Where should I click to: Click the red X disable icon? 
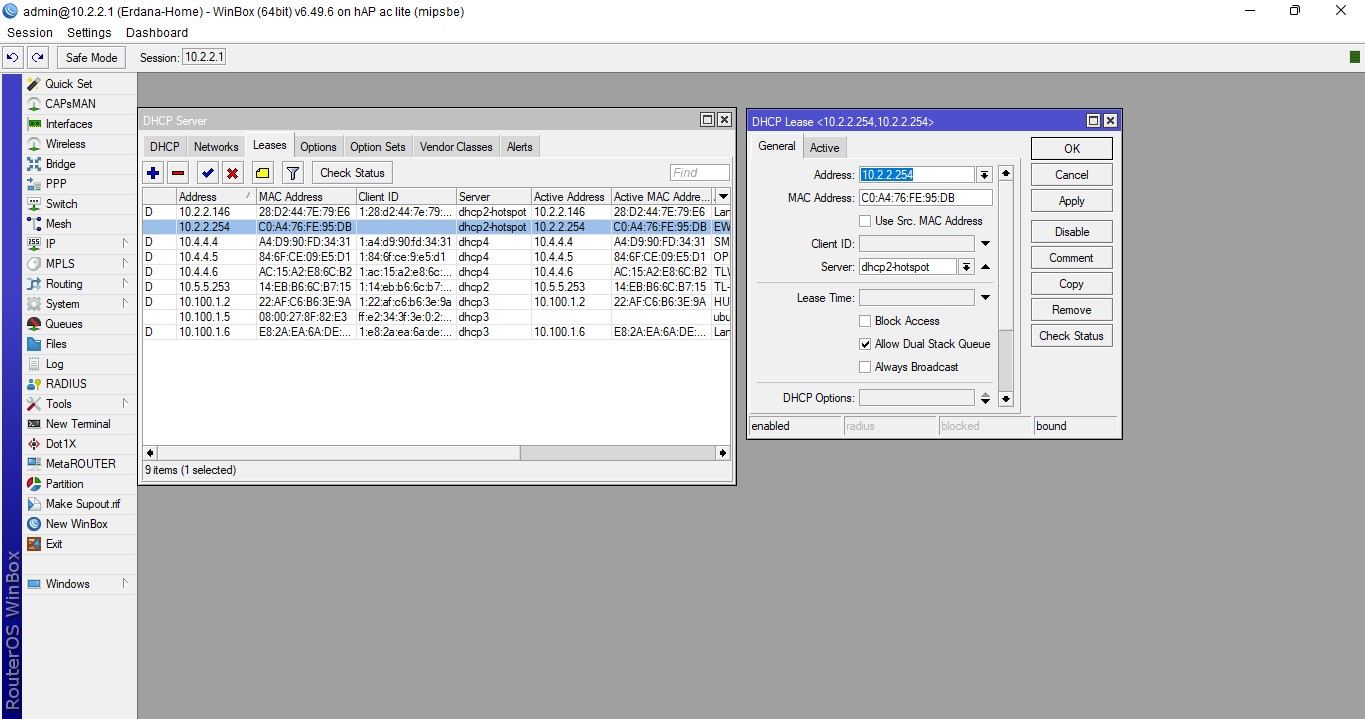[233, 173]
